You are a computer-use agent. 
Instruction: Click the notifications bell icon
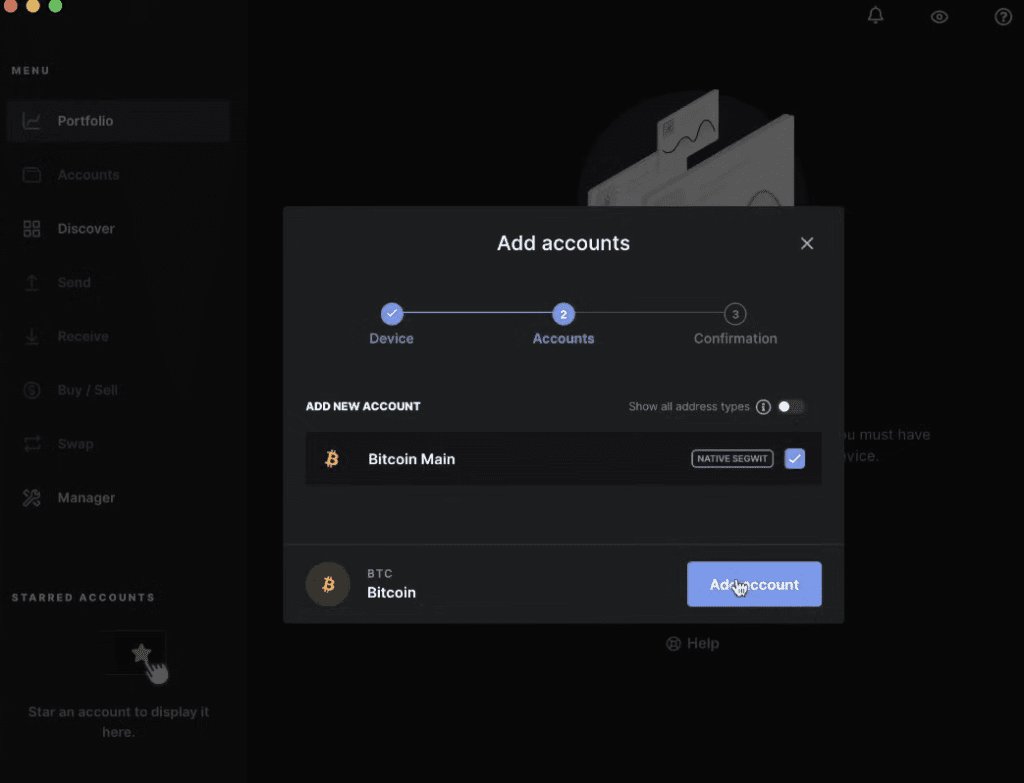coord(876,16)
